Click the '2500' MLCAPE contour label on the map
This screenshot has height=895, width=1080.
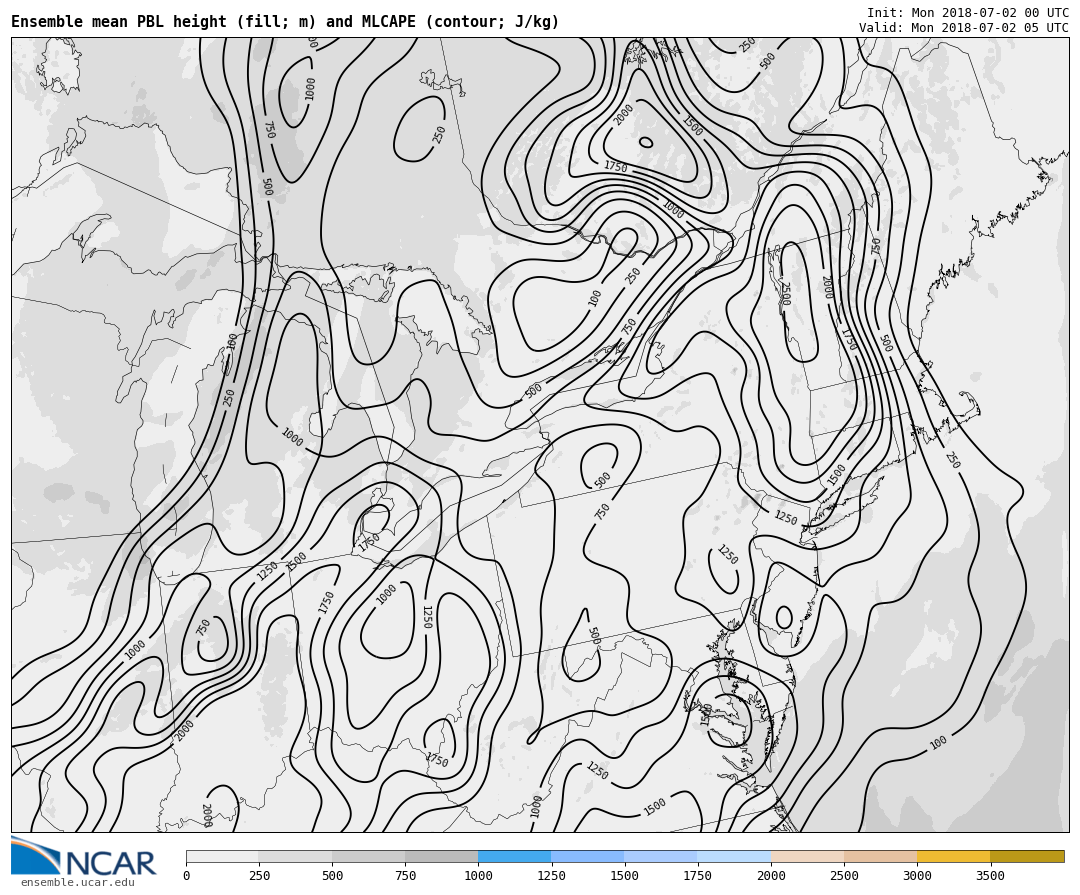pyautogui.click(x=785, y=294)
